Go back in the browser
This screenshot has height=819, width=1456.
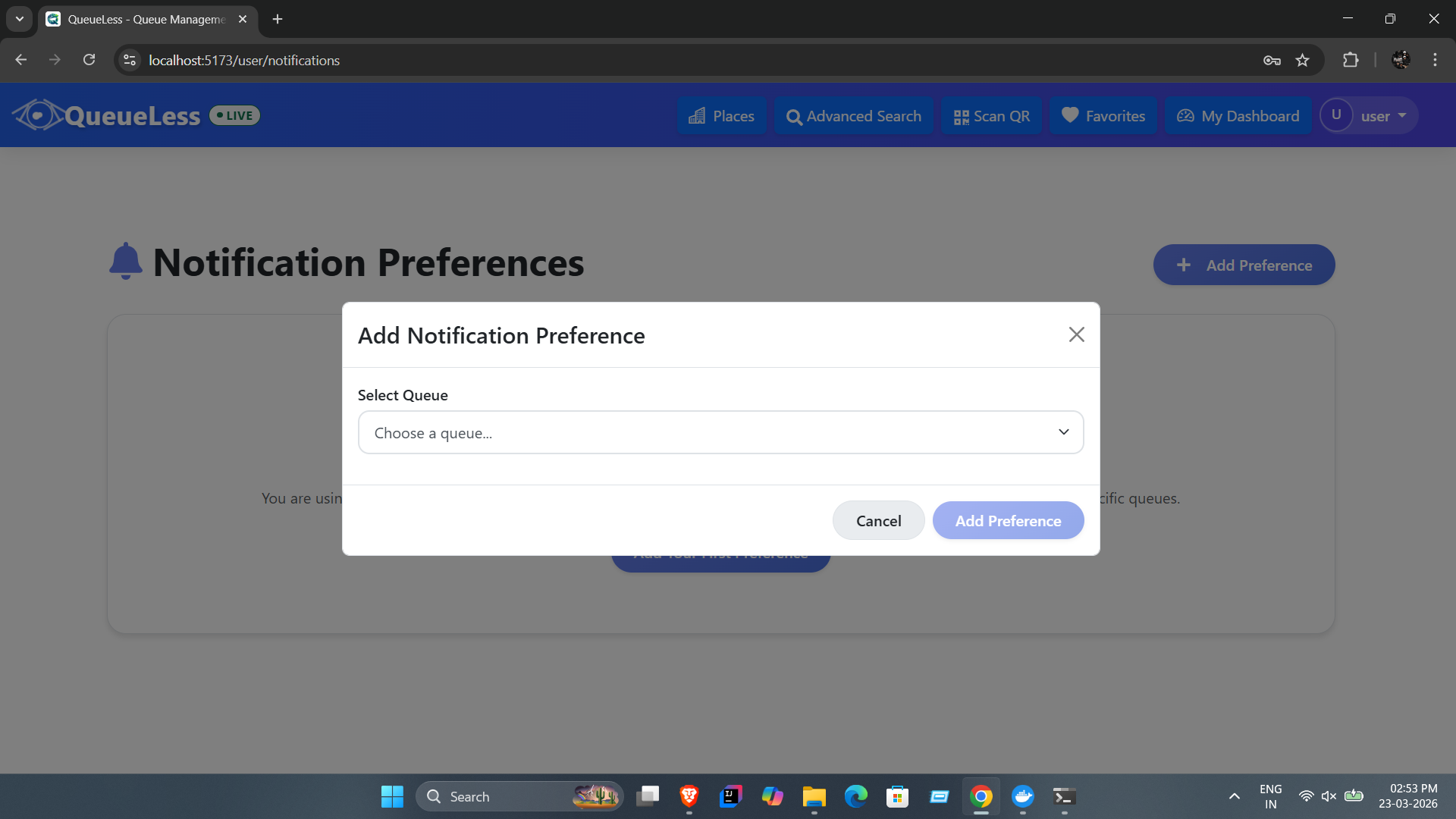pos(21,60)
